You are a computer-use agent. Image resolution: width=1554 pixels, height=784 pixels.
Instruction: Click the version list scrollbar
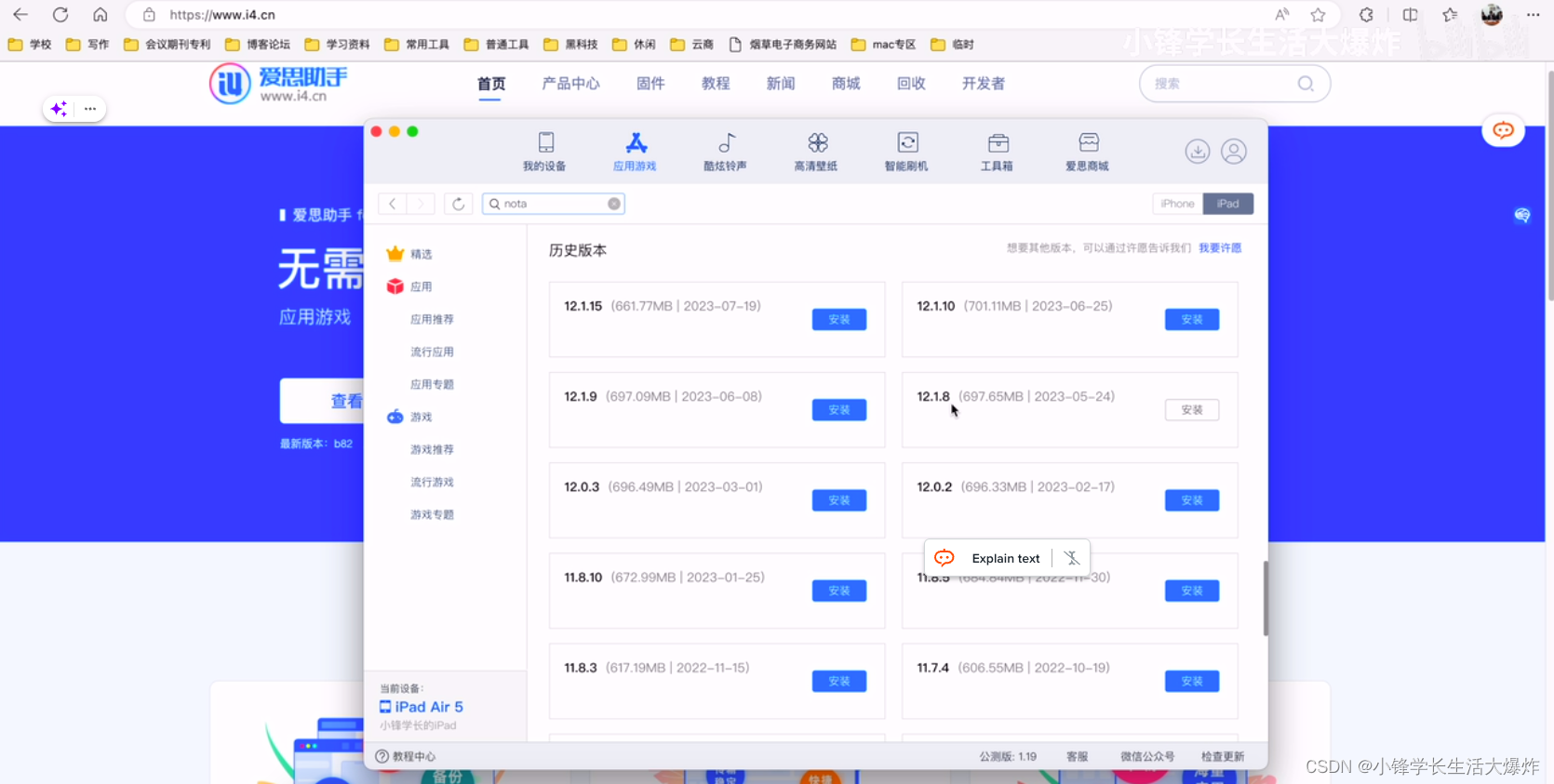coord(1266,598)
